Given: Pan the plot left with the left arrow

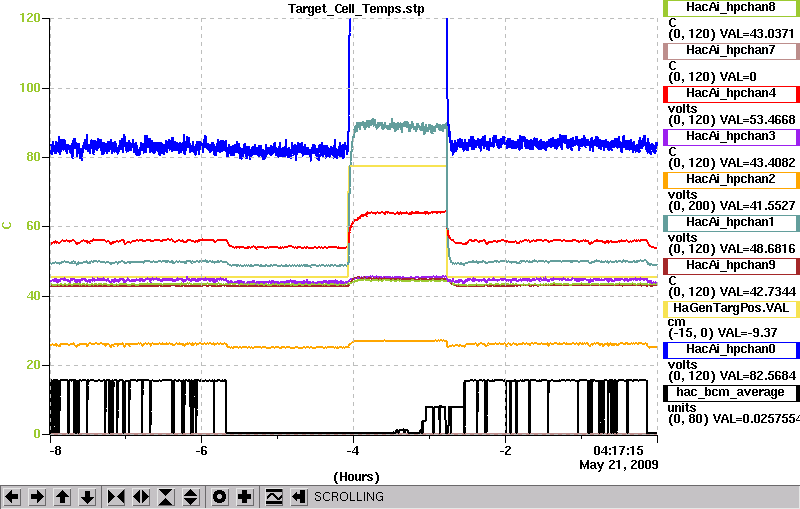Looking at the screenshot, I should tap(12, 497).
